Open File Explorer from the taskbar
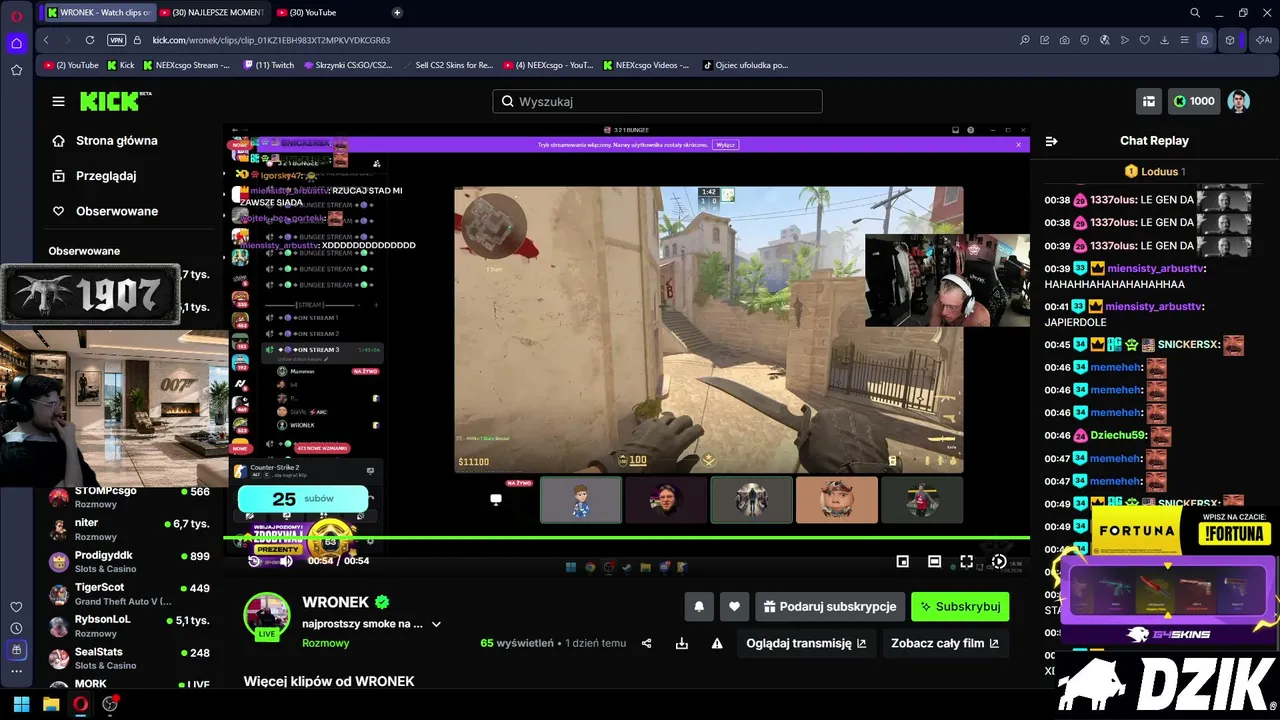This screenshot has height=720, width=1280. (51, 704)
